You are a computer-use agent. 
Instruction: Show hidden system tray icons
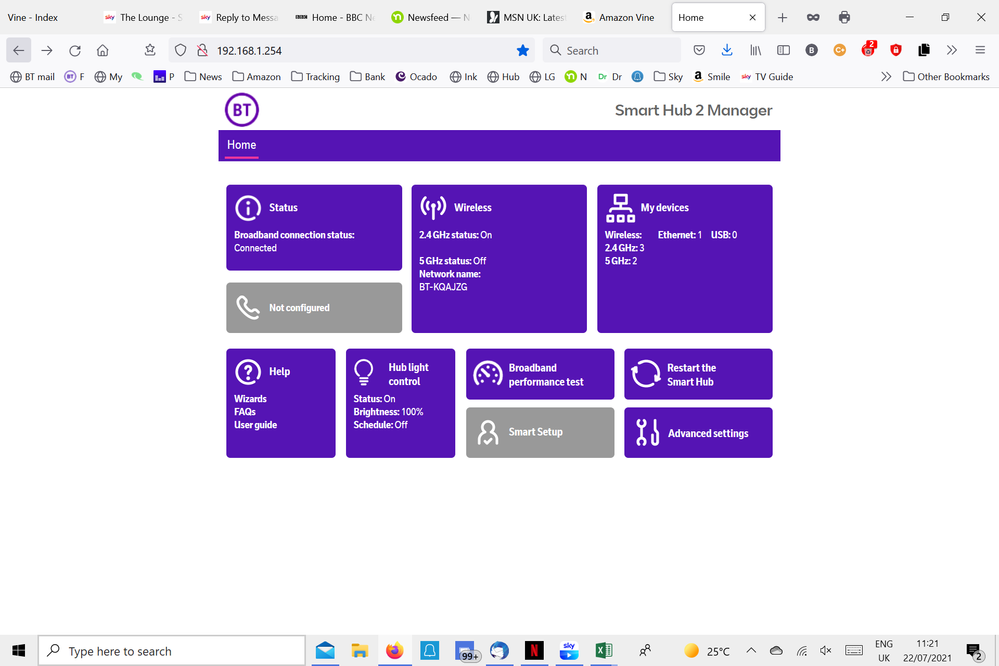pos(751,651)
